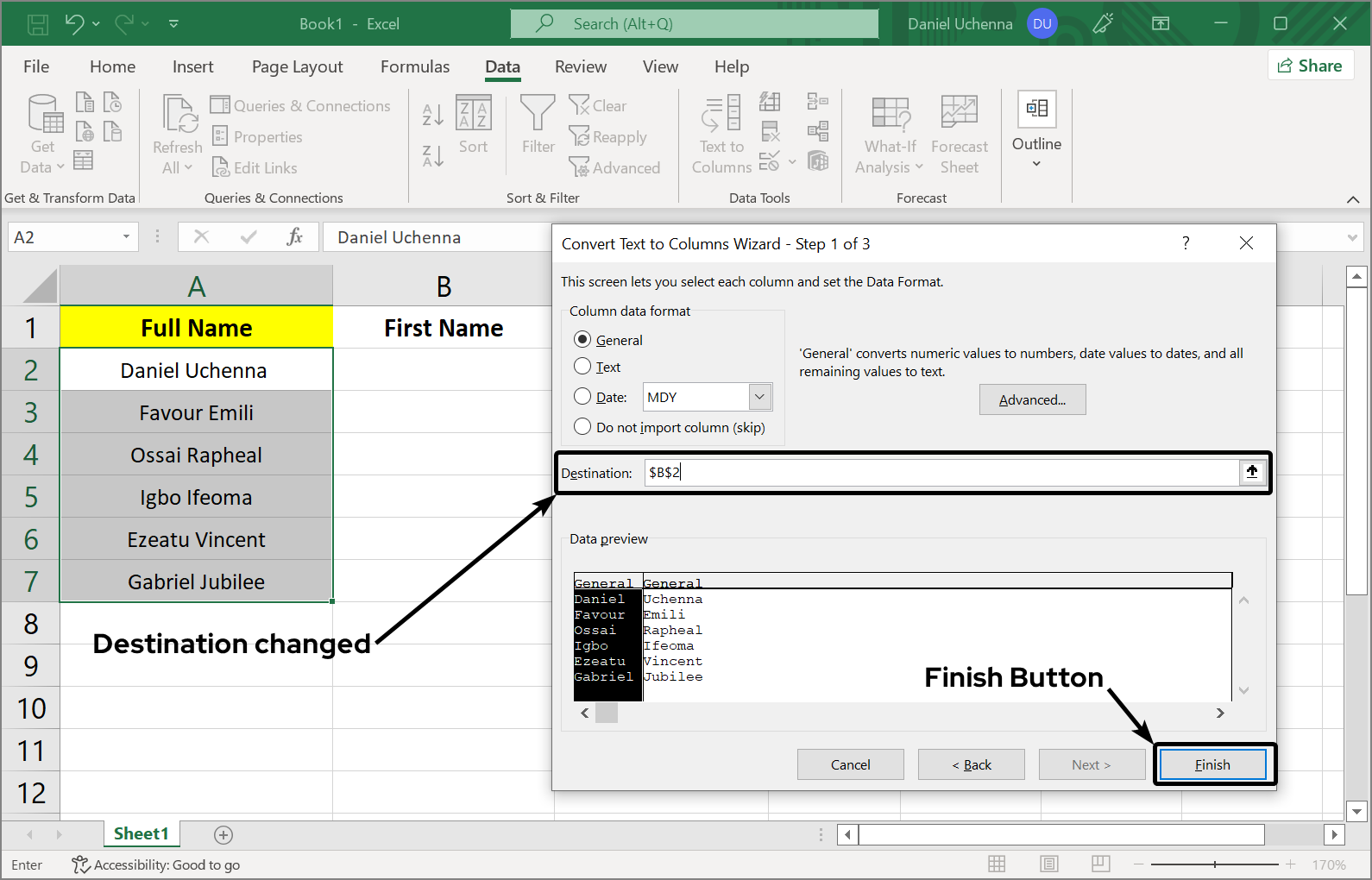This screenshot has width=1372, height=880.
Task: Open the Page Layout tab
Action: 297,66
